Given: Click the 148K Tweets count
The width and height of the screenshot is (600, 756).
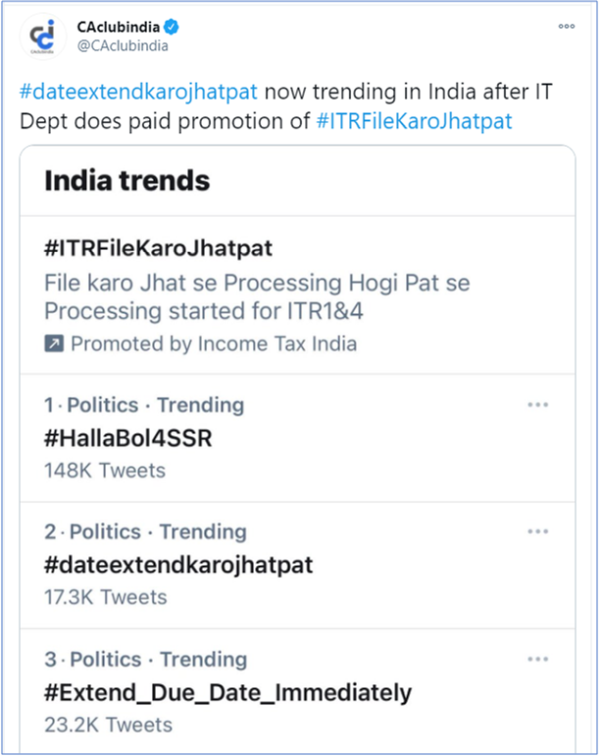Looking at the screenshot, I should pos(105,470).
